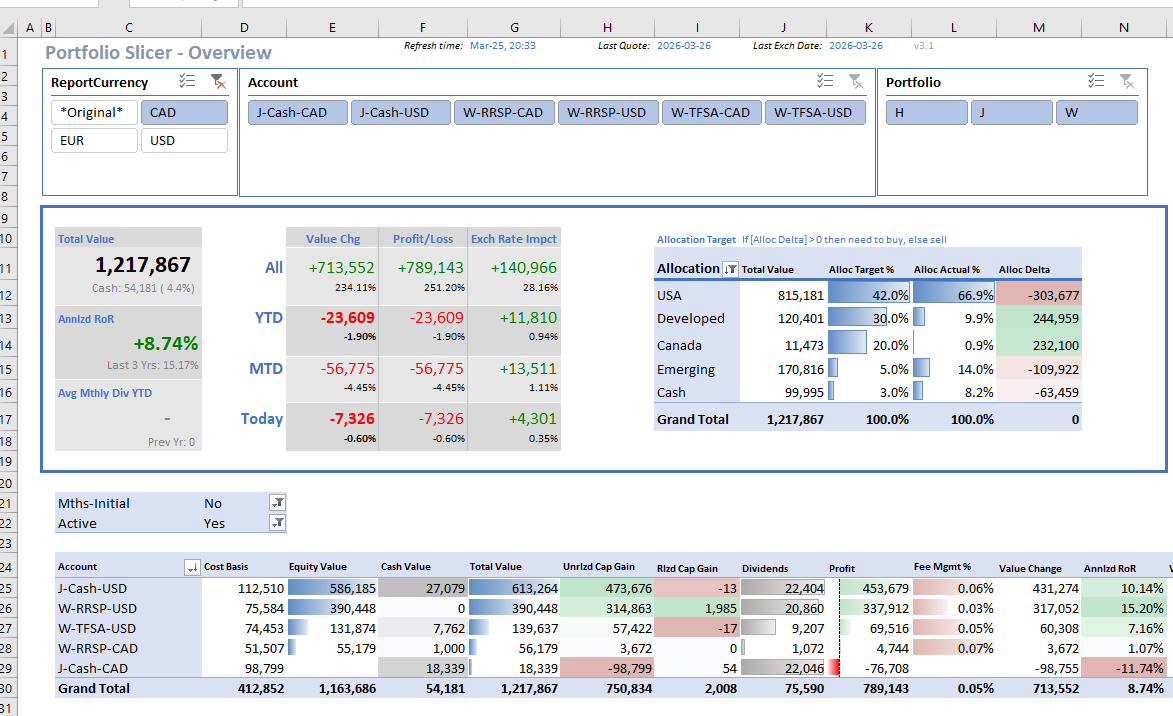The height and width of the screenshot is (716, 1173).
Task: Enable multi-select in the ReportCurrency slicer
Action: (187, 82)
